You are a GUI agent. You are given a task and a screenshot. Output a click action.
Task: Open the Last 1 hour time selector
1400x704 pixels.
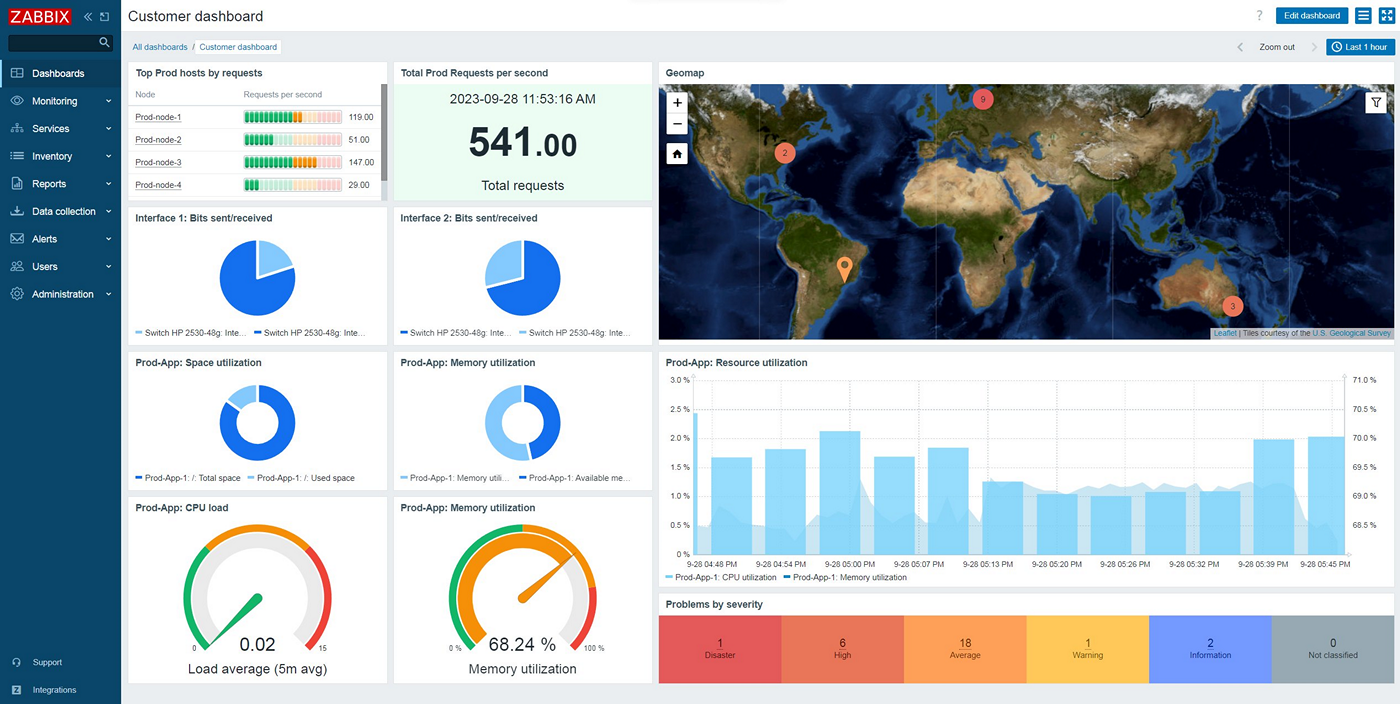1360,45
